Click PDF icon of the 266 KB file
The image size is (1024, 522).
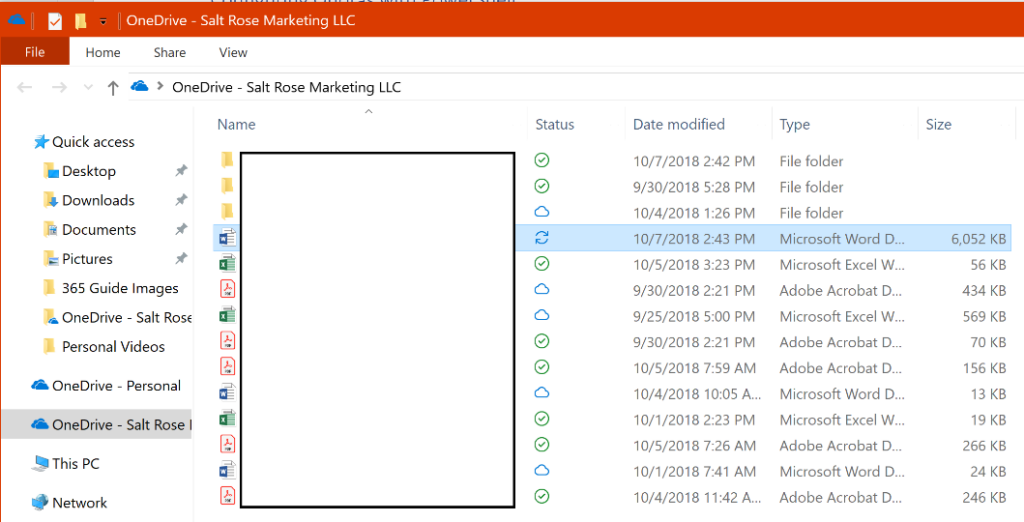point(227,445)
